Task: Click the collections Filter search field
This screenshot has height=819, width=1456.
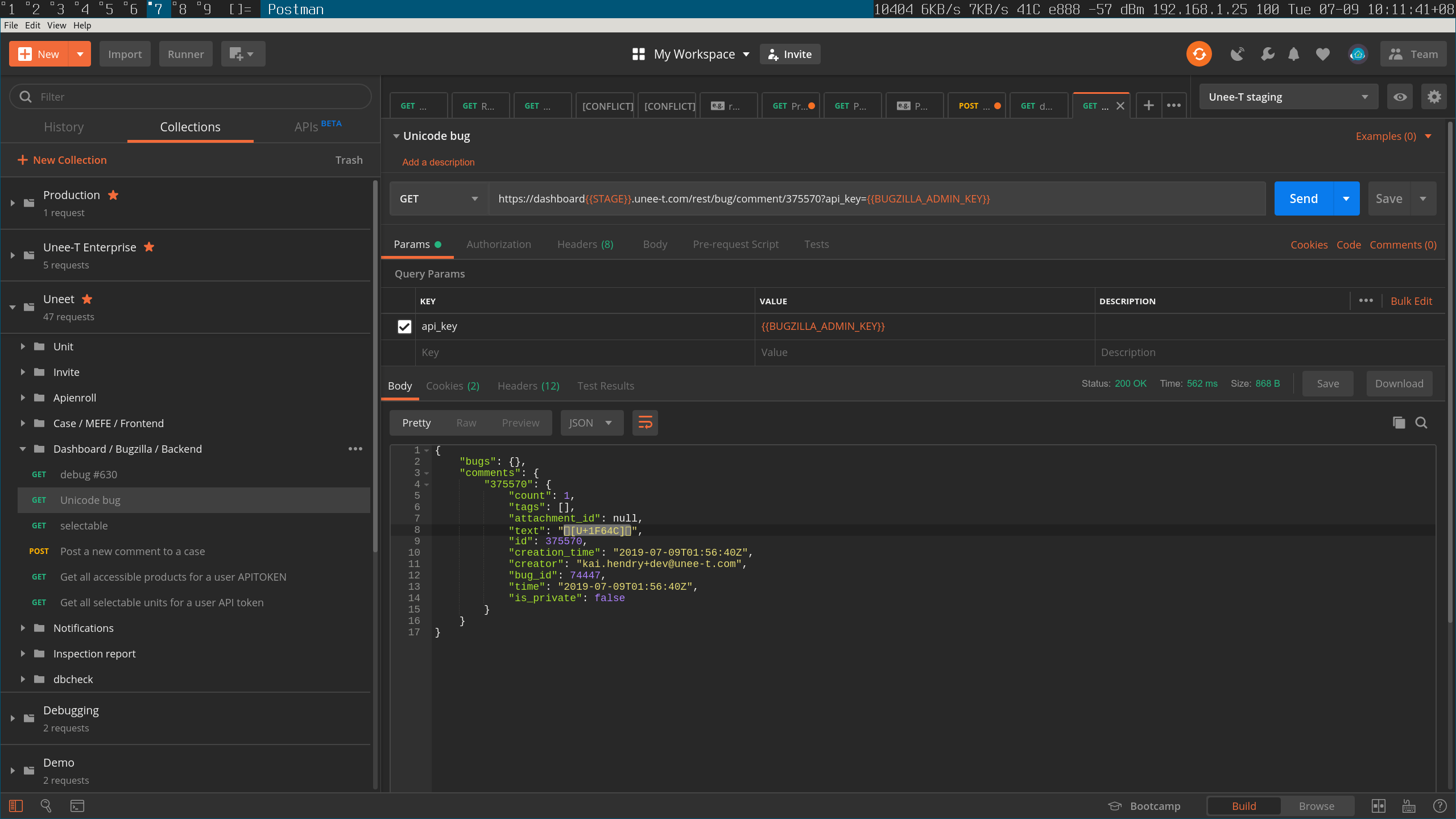Action: point(191,97)
